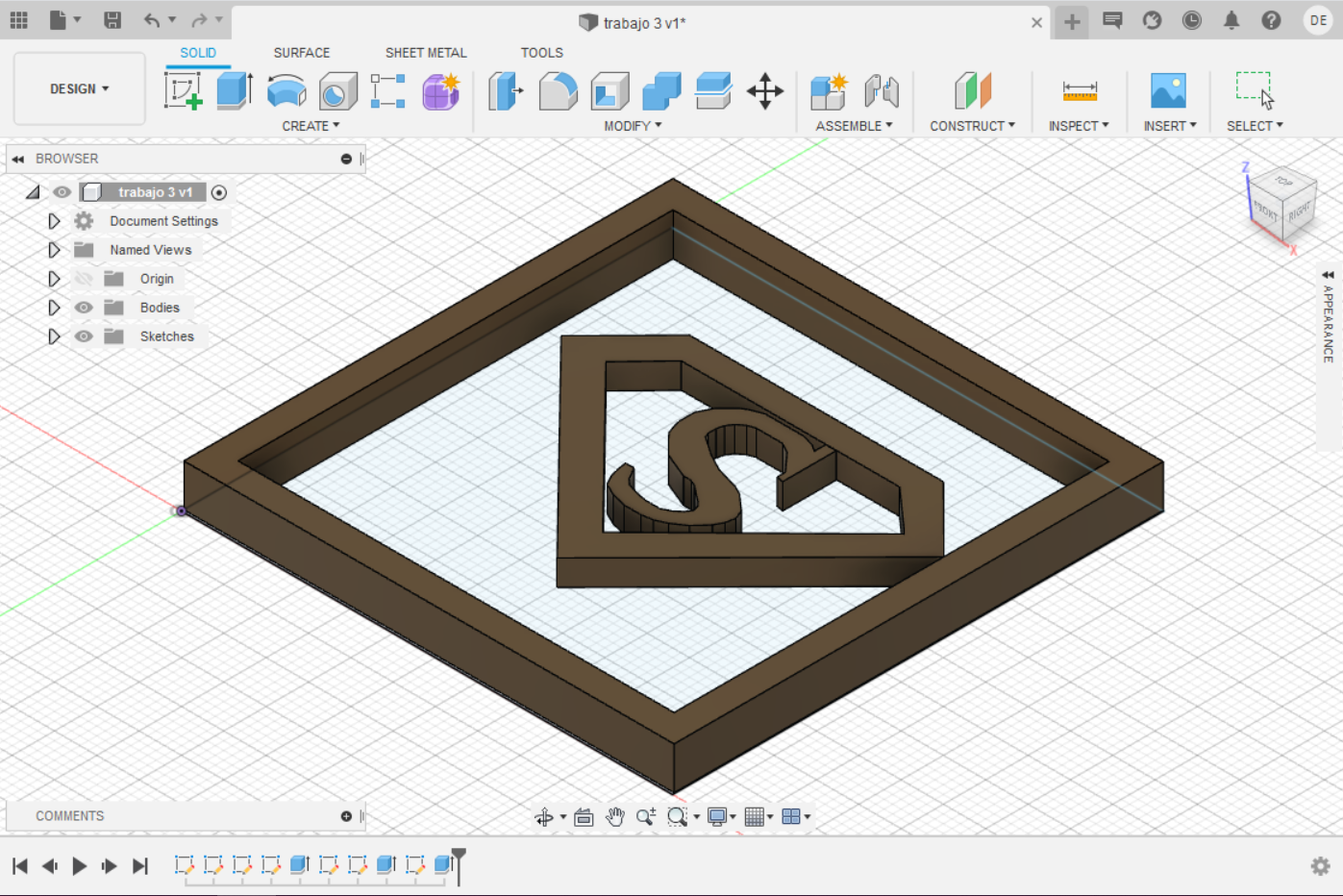Screen dimensions: 1343x896
Task: Expand the Named Views node
Action: pos(54,250)
